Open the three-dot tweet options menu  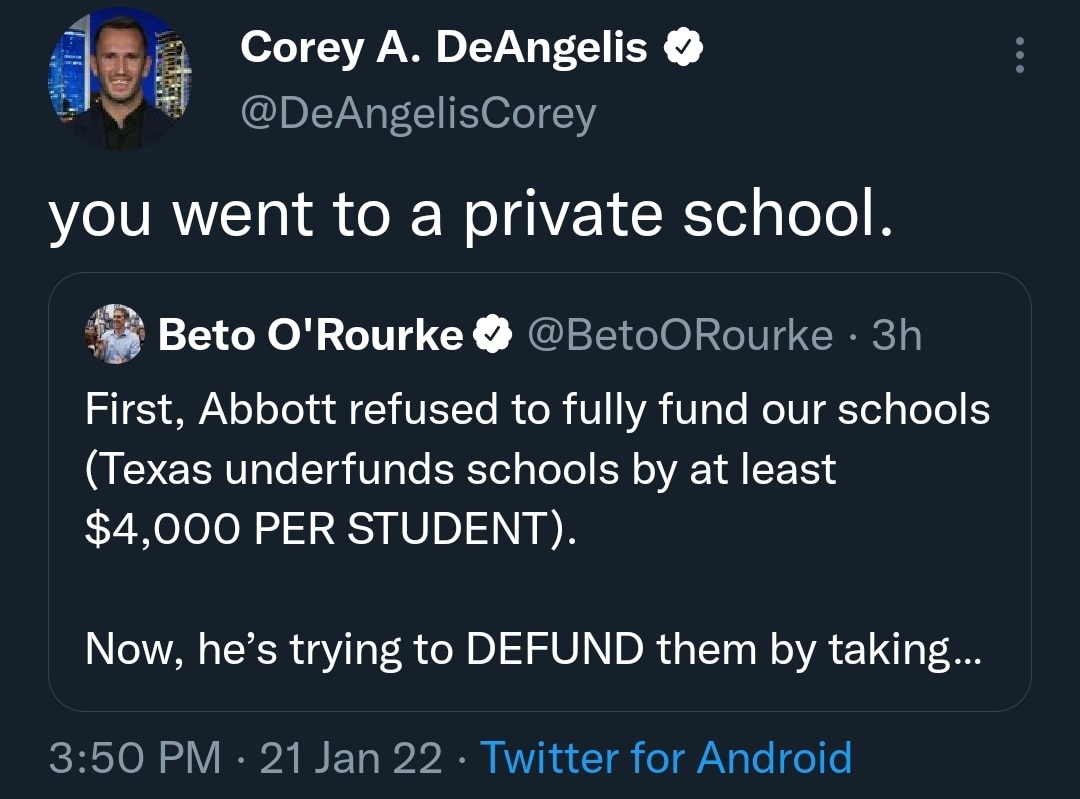(1019, 55)
